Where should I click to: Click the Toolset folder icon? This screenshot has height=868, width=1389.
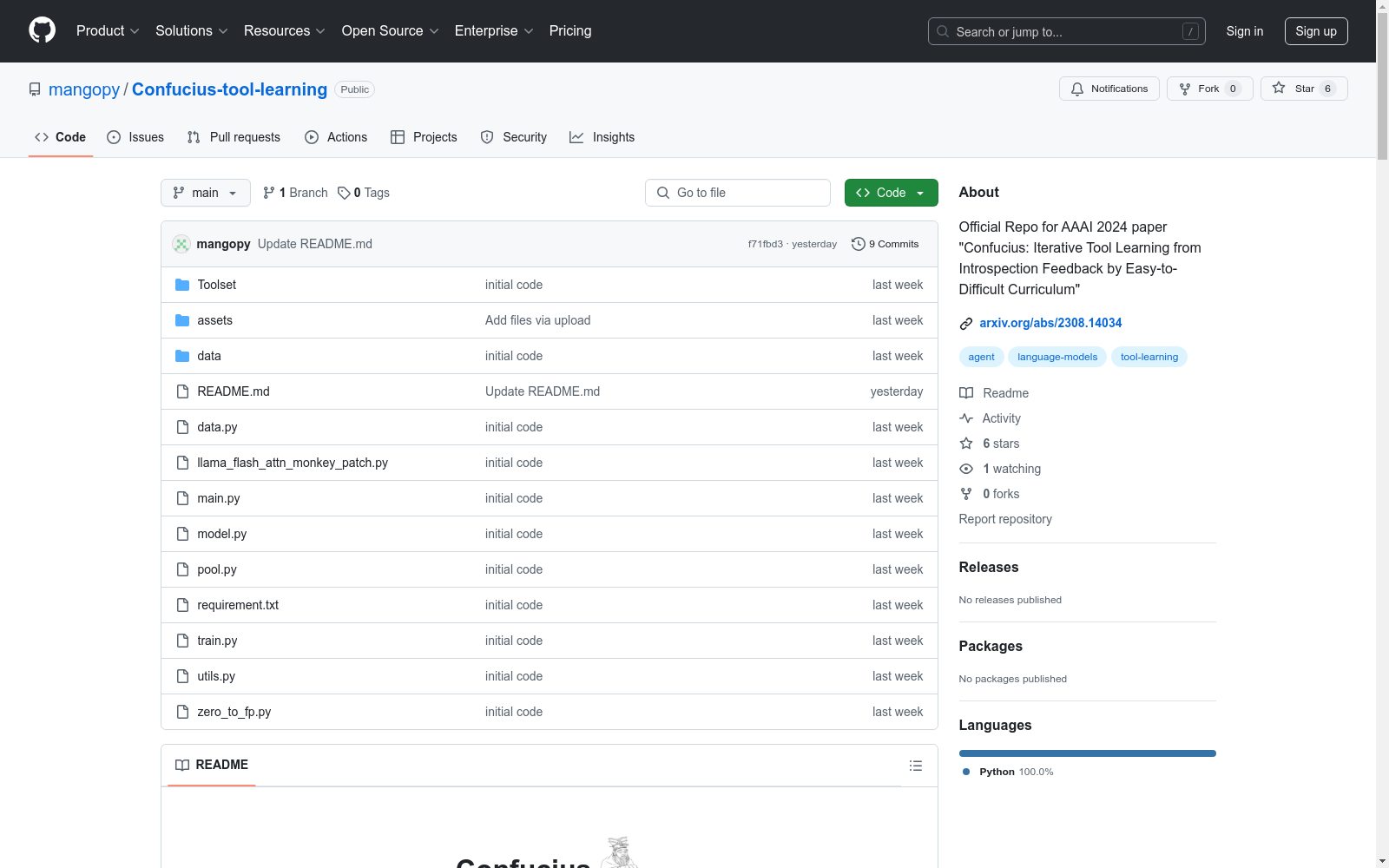coord(182,285)
